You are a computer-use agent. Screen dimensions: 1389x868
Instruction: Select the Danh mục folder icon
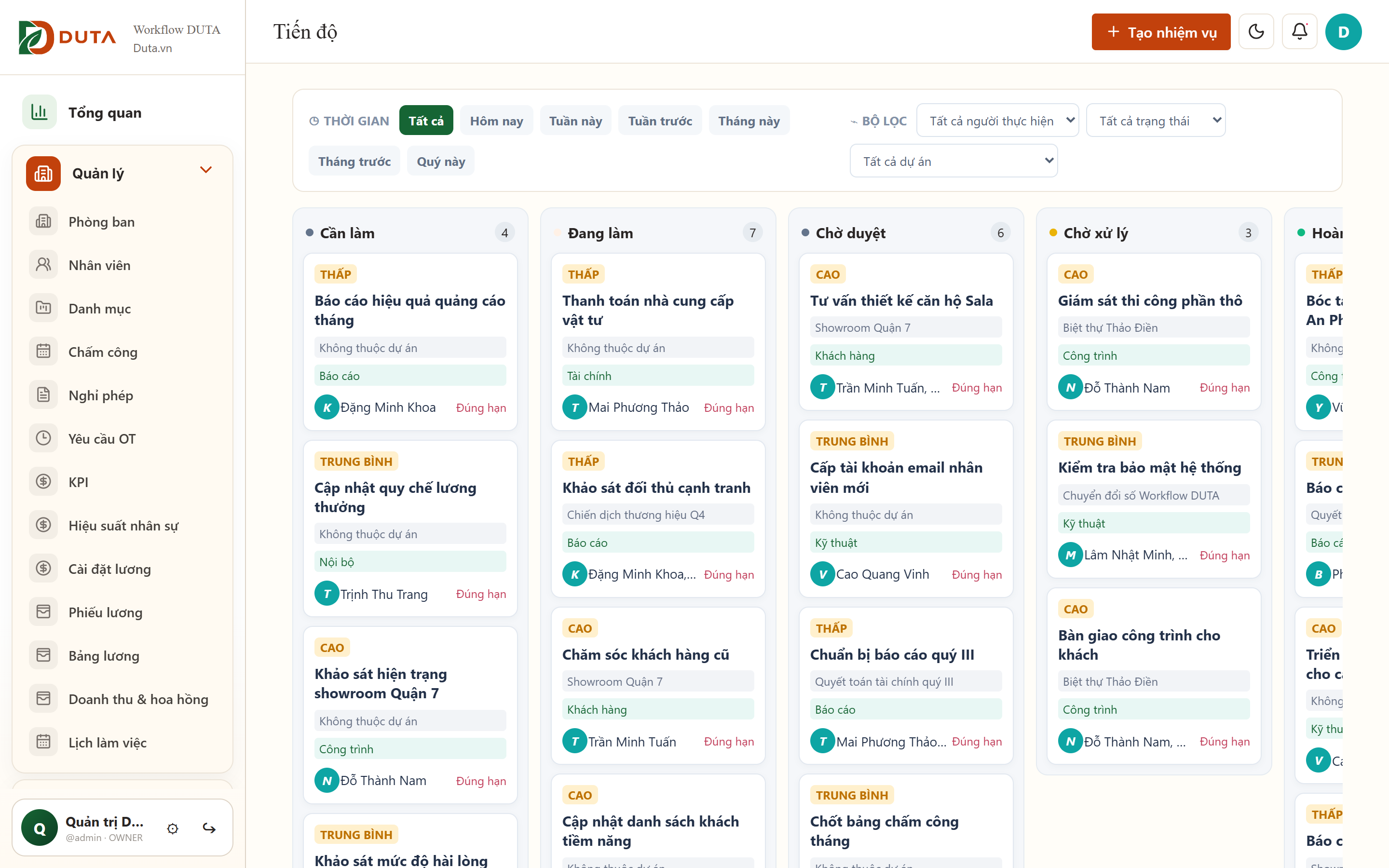point(43,308)
